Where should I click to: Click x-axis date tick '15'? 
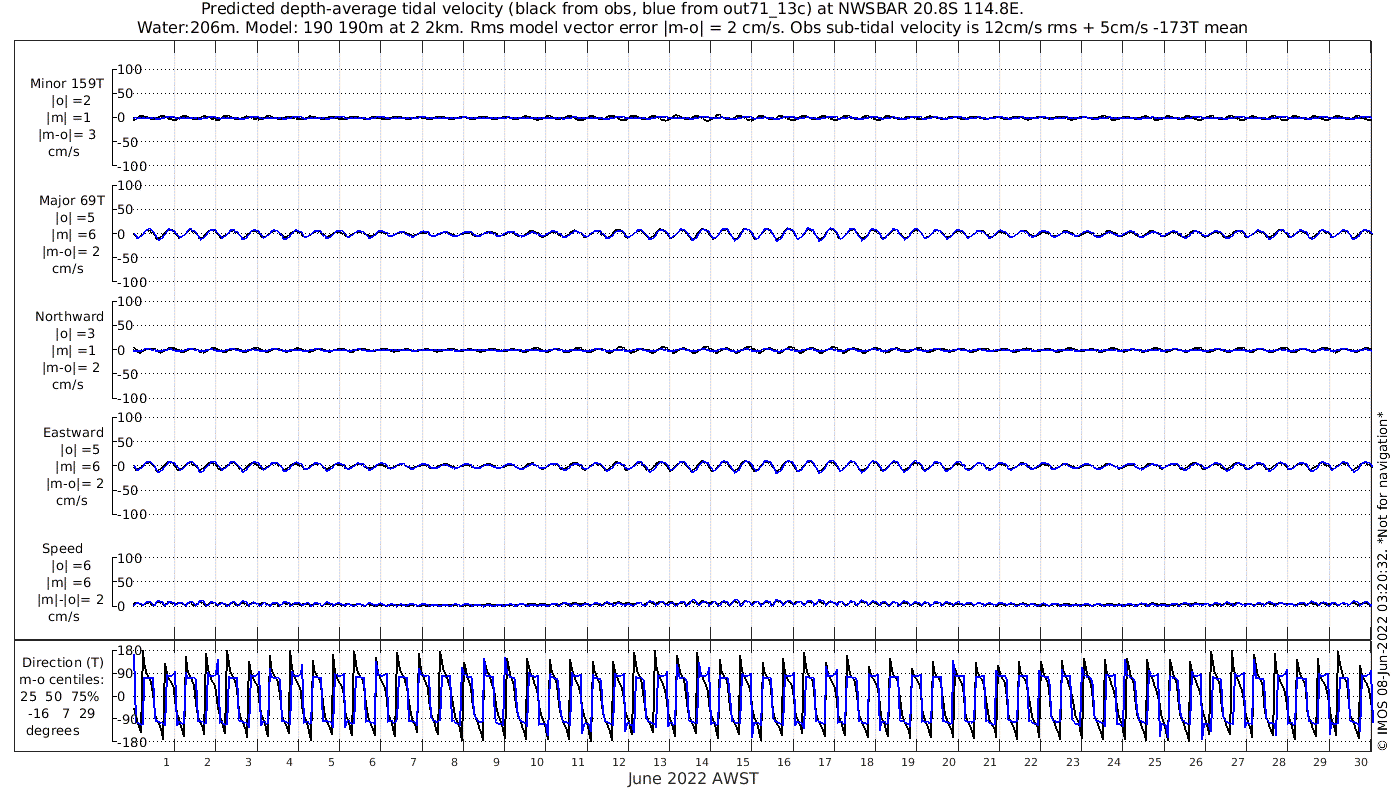pyautogui.click(x=743, y=762)
